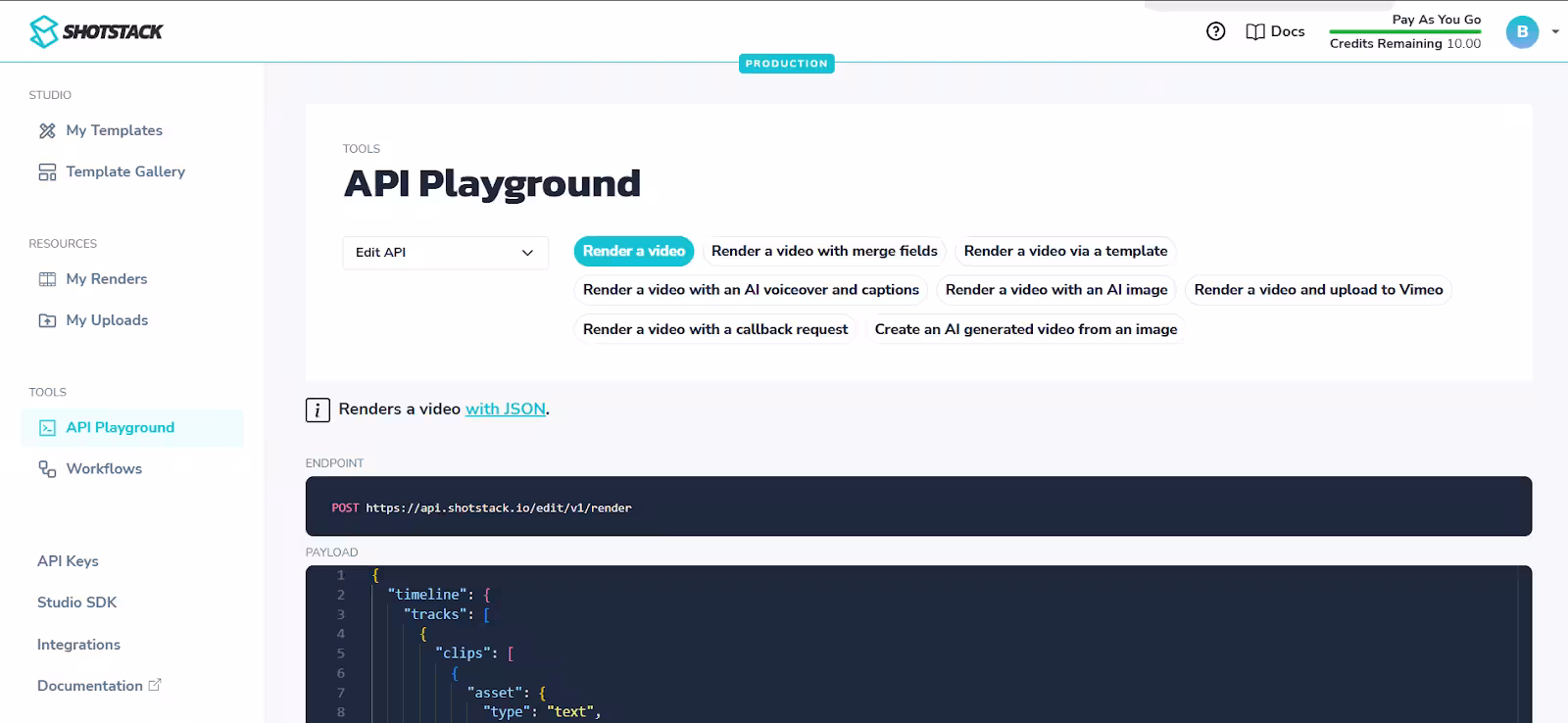Select Render a video and upload to Vimeo

click(1318, 290)
